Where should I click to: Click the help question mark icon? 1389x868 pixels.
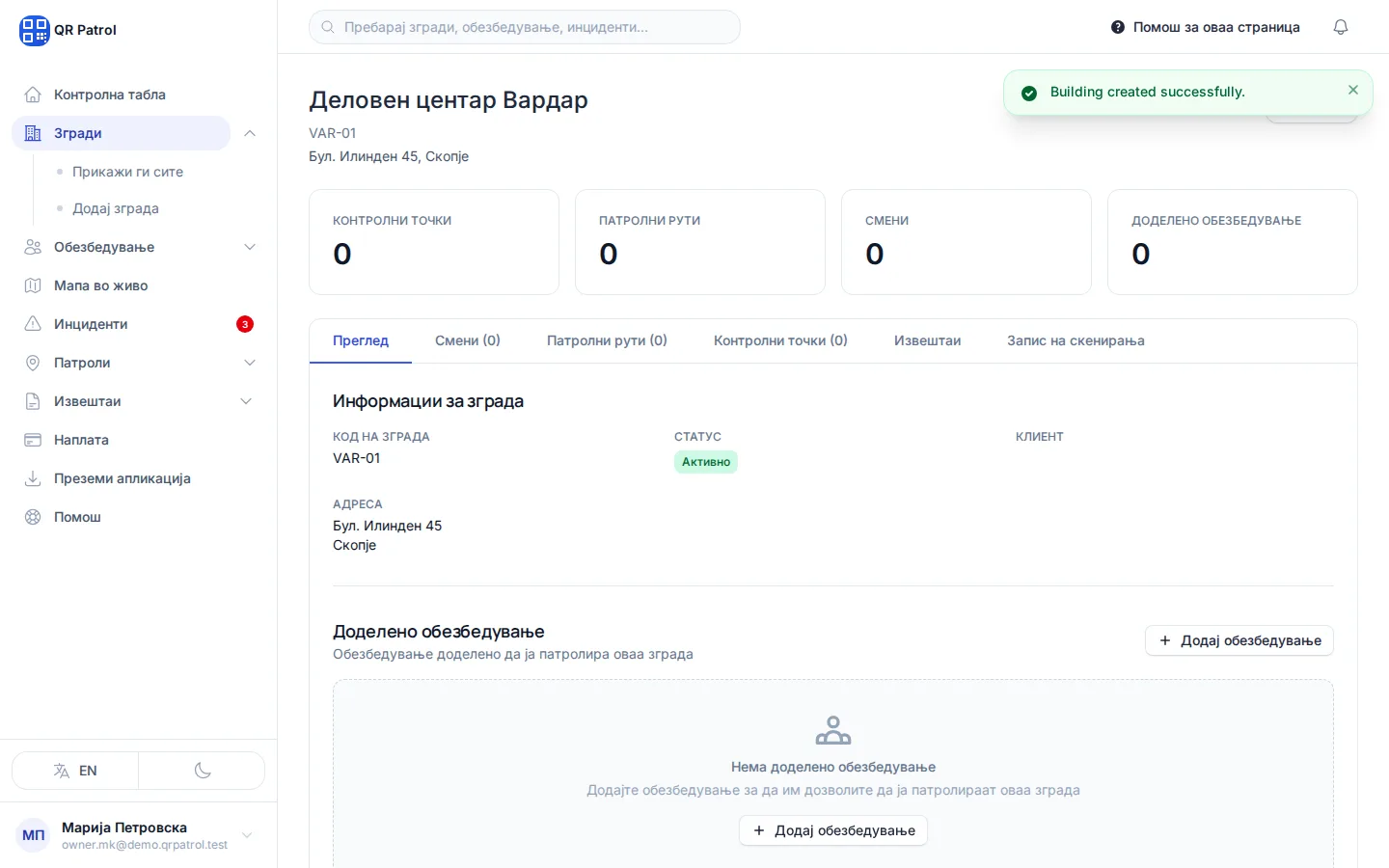pos(1118,27)
